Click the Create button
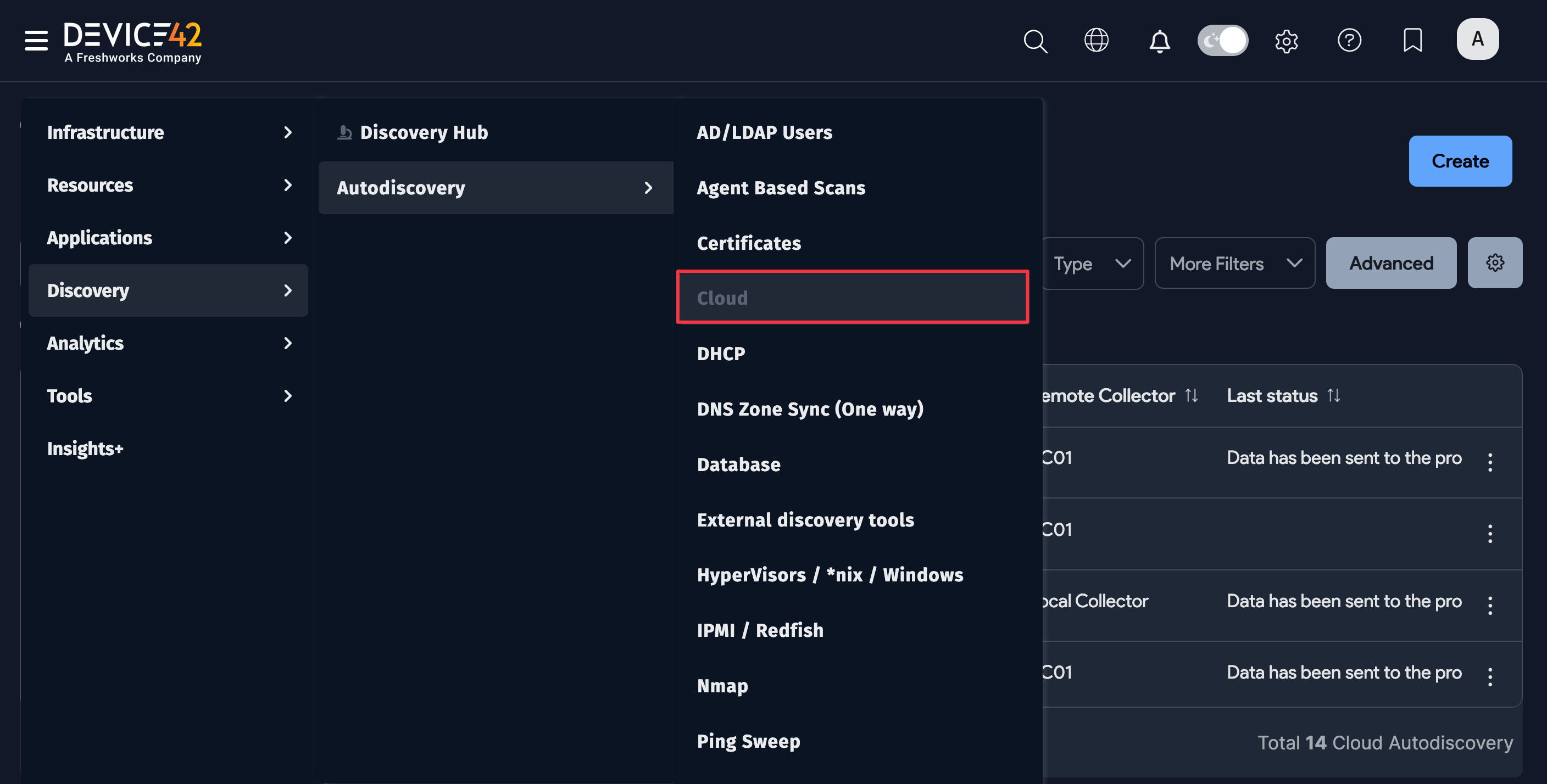The width and height of the screenshot is (1547, 784). (x=1460, y=161)
